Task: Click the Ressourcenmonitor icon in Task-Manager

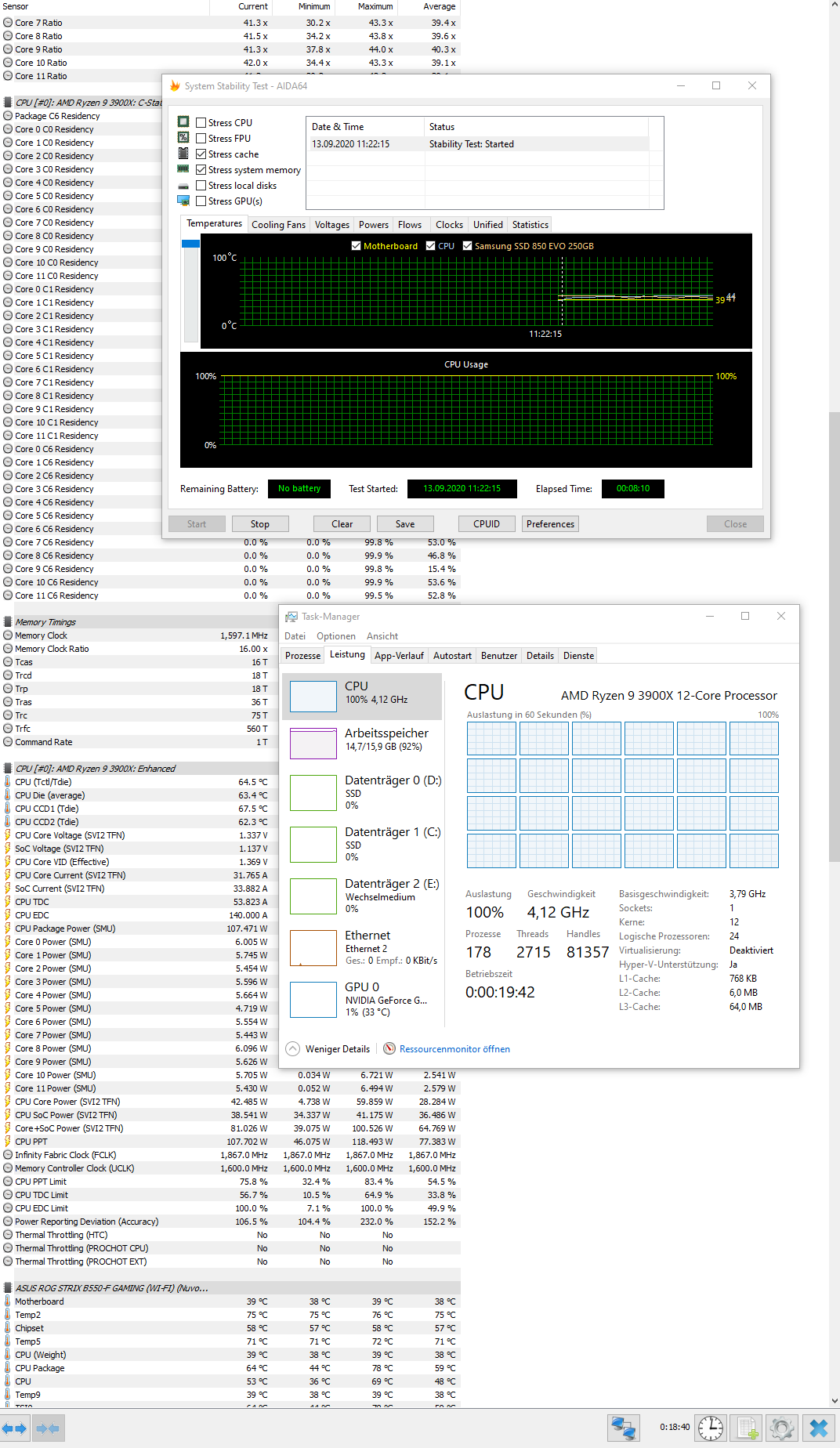Action: pyautogui.click(x=389, y=1048)
